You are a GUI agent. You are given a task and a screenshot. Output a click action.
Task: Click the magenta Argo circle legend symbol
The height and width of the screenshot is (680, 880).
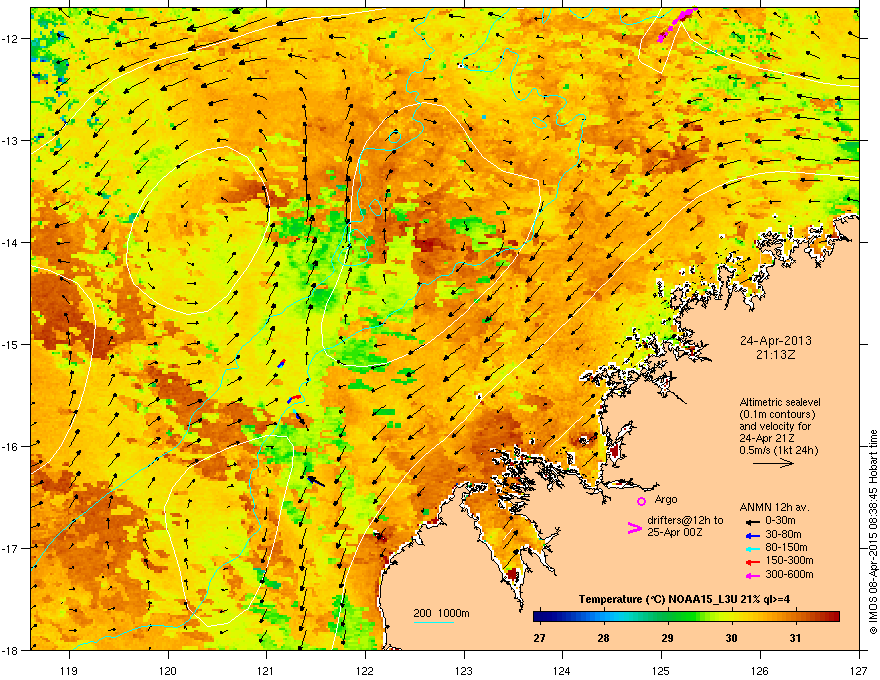pyautogui.click(x=641, y=501)
